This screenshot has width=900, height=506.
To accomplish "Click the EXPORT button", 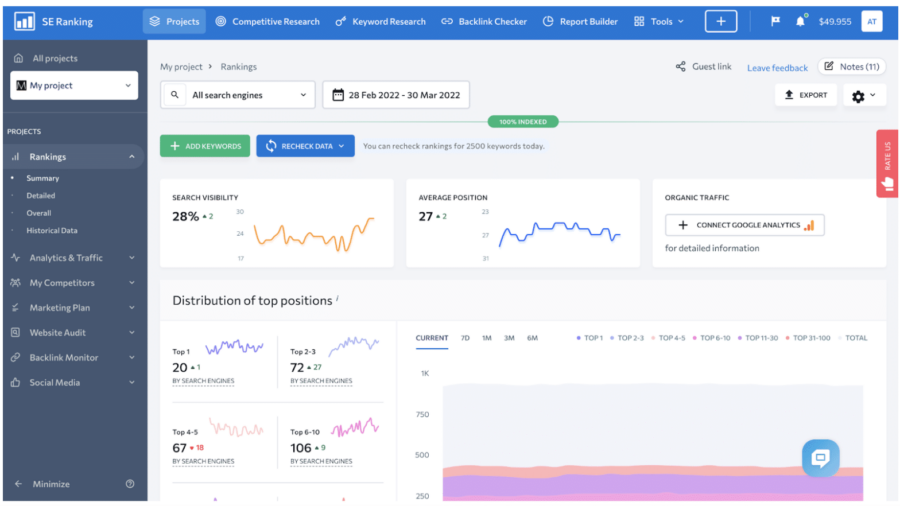I will (806, 95).
